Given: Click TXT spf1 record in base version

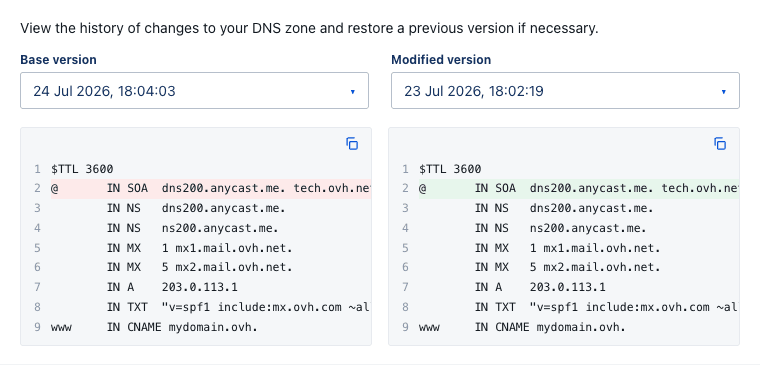Looking at the screenshot, I should point(238,307).
